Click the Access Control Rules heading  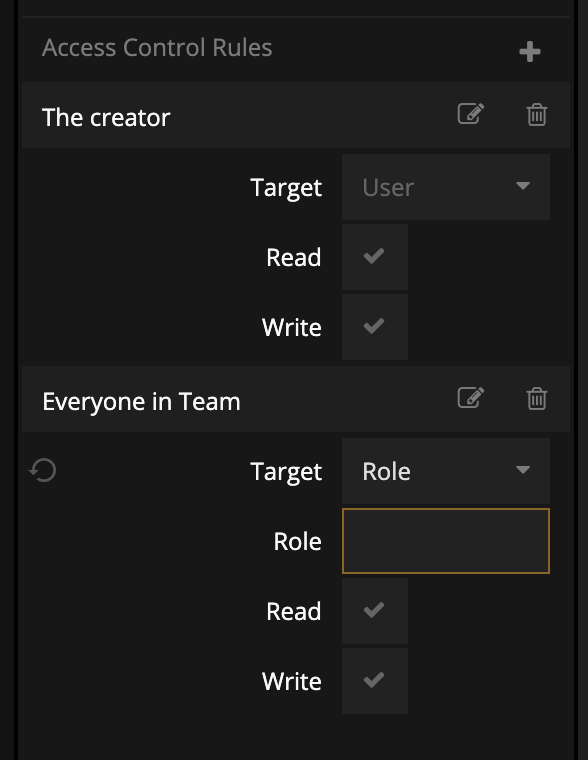tap(157, 48)
